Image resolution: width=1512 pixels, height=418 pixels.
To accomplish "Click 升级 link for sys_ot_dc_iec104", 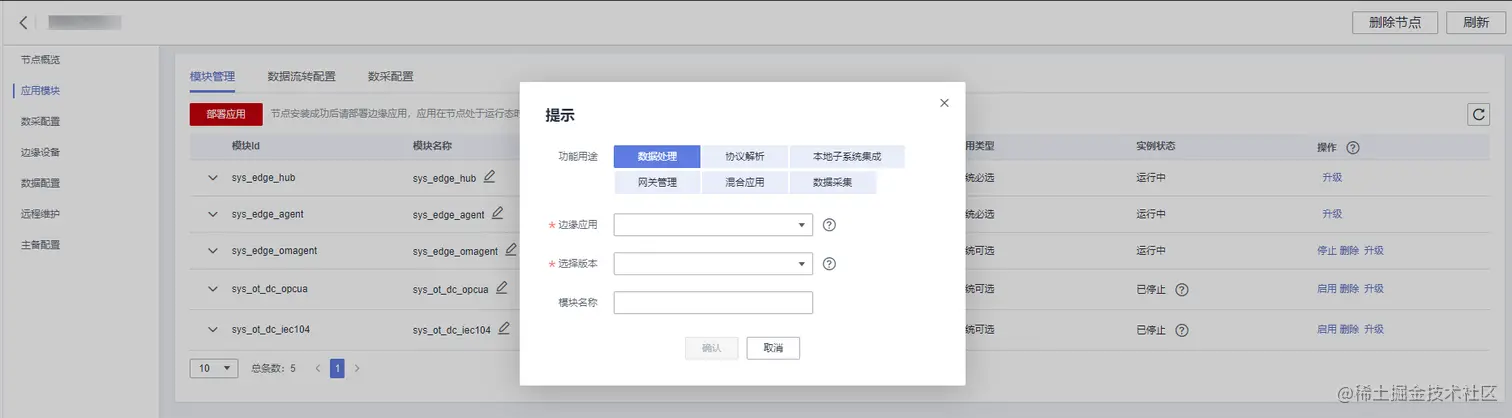I will [1374, 329].
